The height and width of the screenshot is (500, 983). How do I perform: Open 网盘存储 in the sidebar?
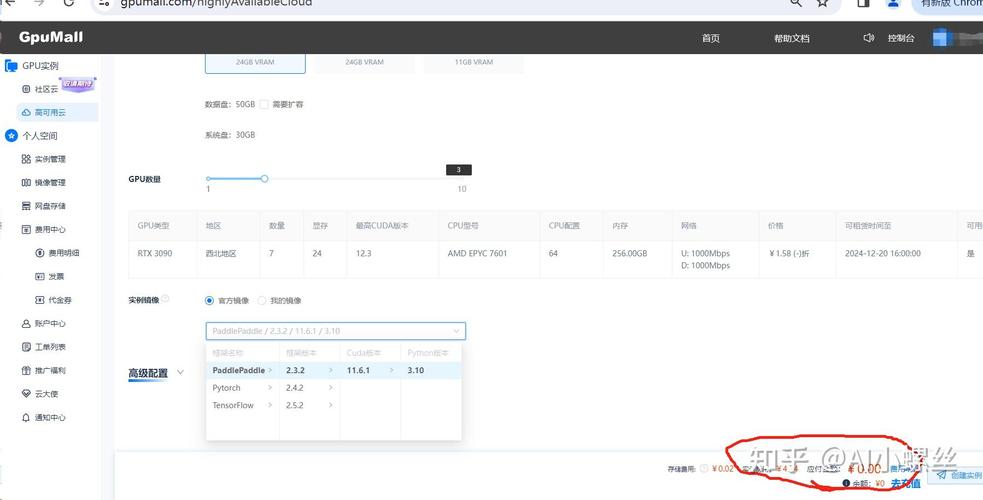coord(49,206)
